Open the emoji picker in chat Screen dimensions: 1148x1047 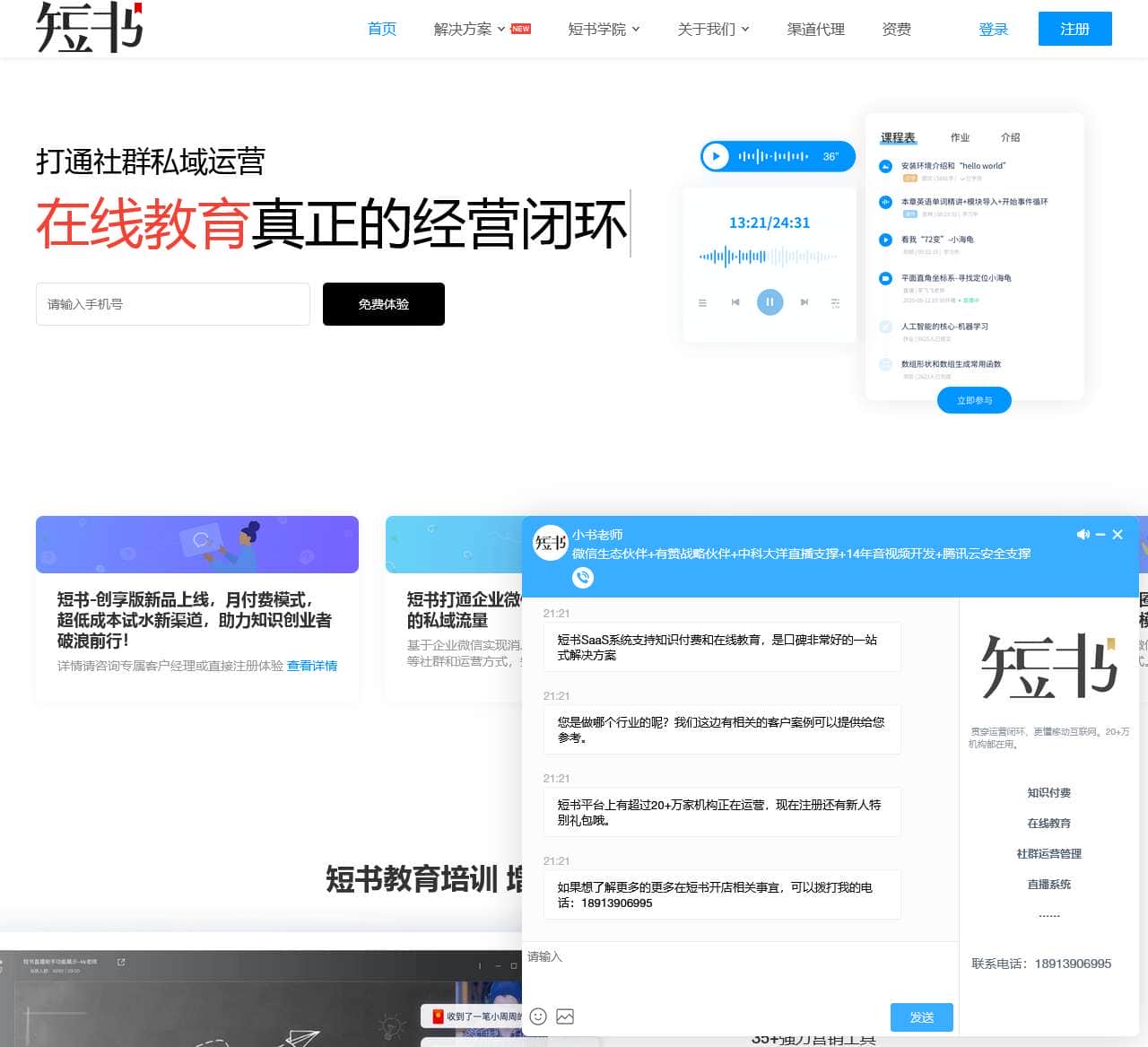click(538, 1016)
